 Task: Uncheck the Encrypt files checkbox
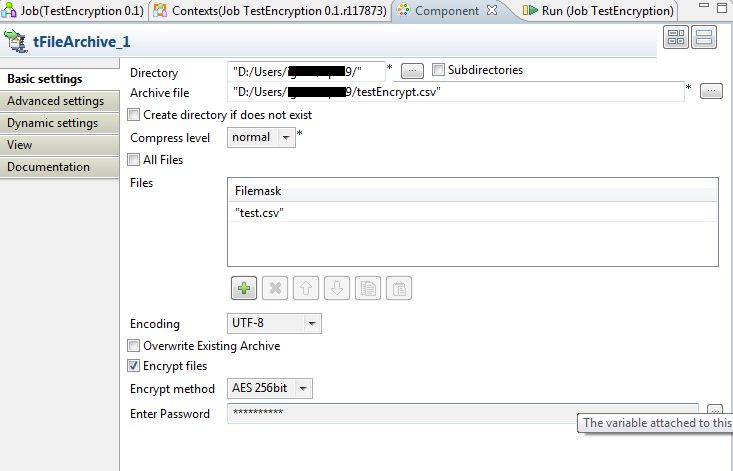coord(133,366)
